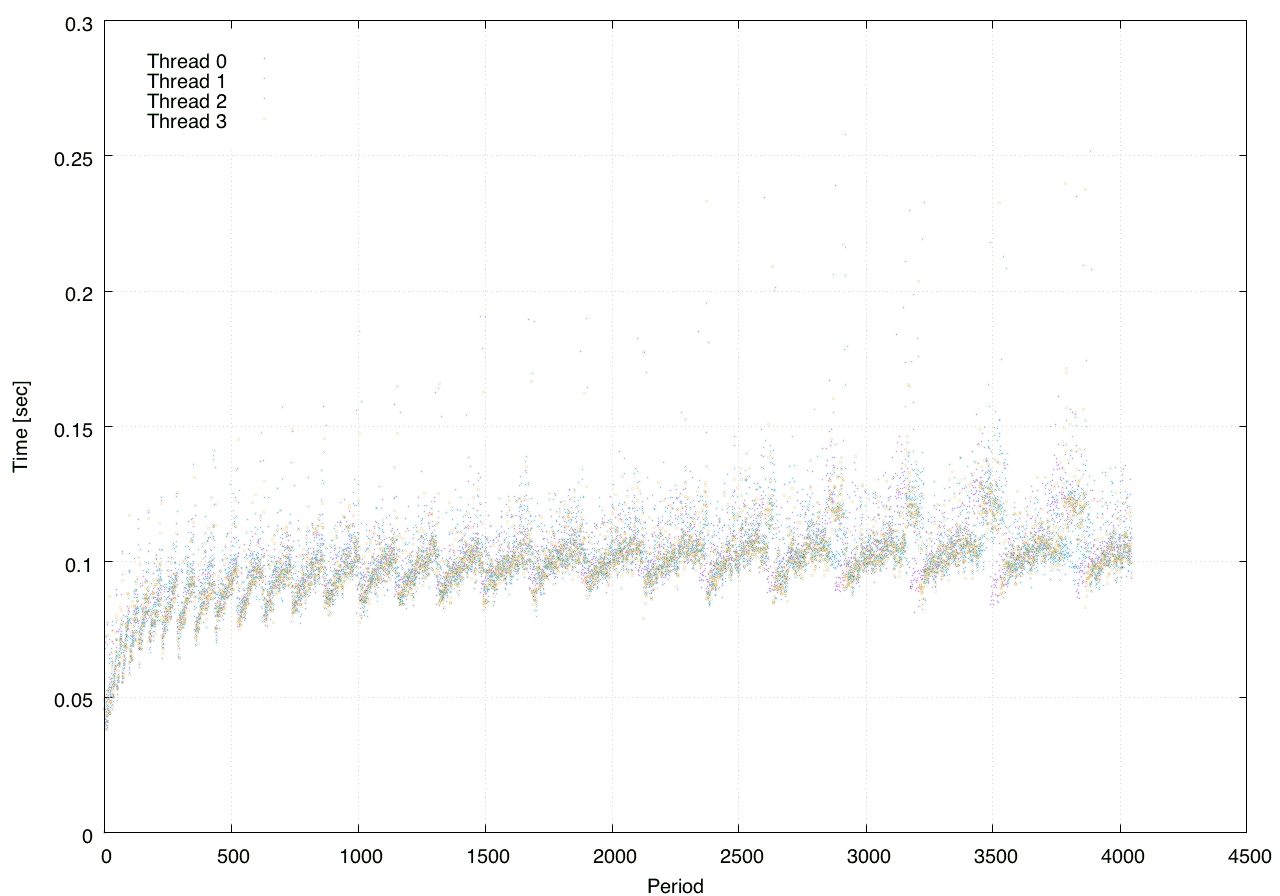Select the 4500 x-axis tick label
This screenshot has height=896, width=1280.
click(1246, 857)
